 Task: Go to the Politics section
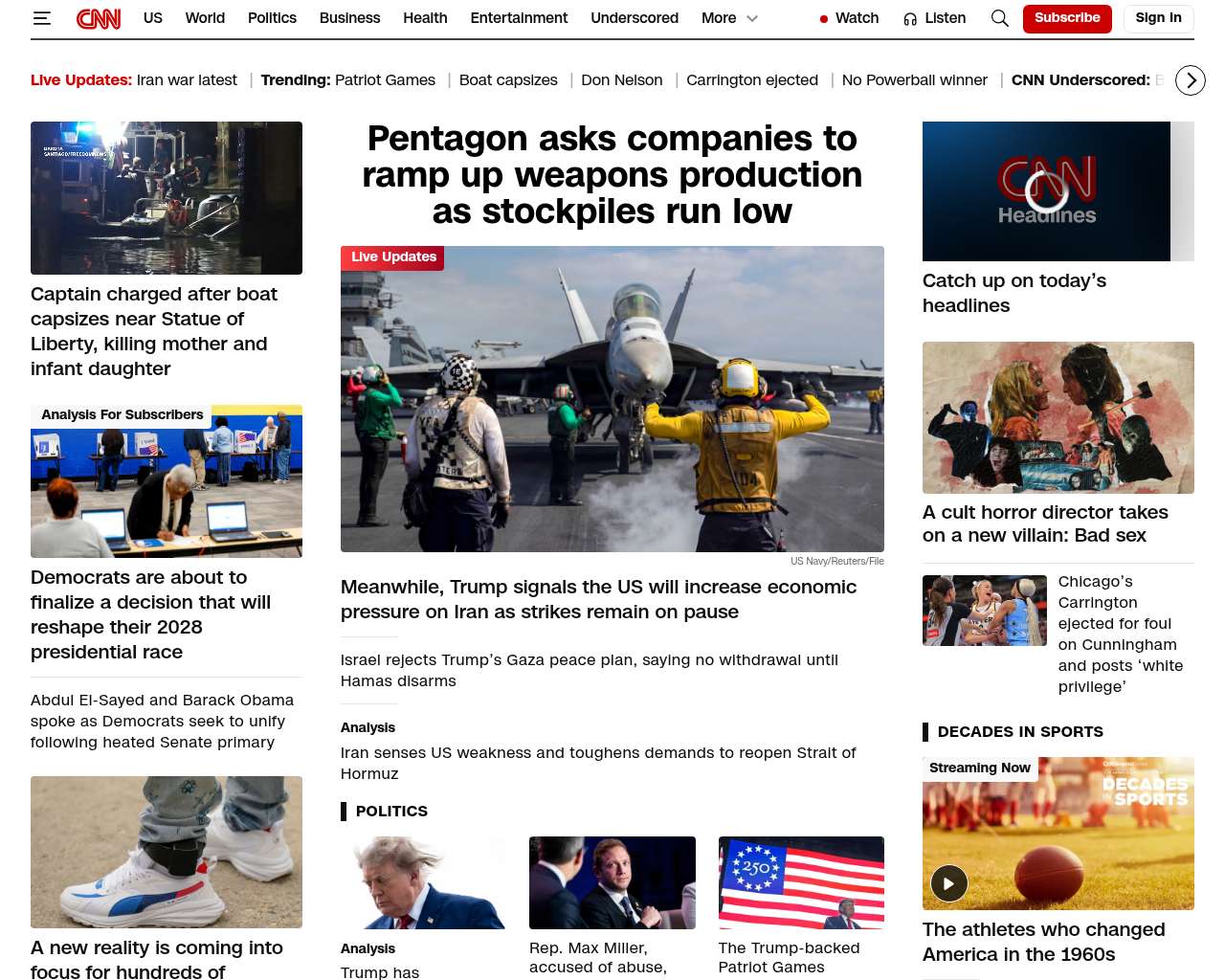point(272,18)
